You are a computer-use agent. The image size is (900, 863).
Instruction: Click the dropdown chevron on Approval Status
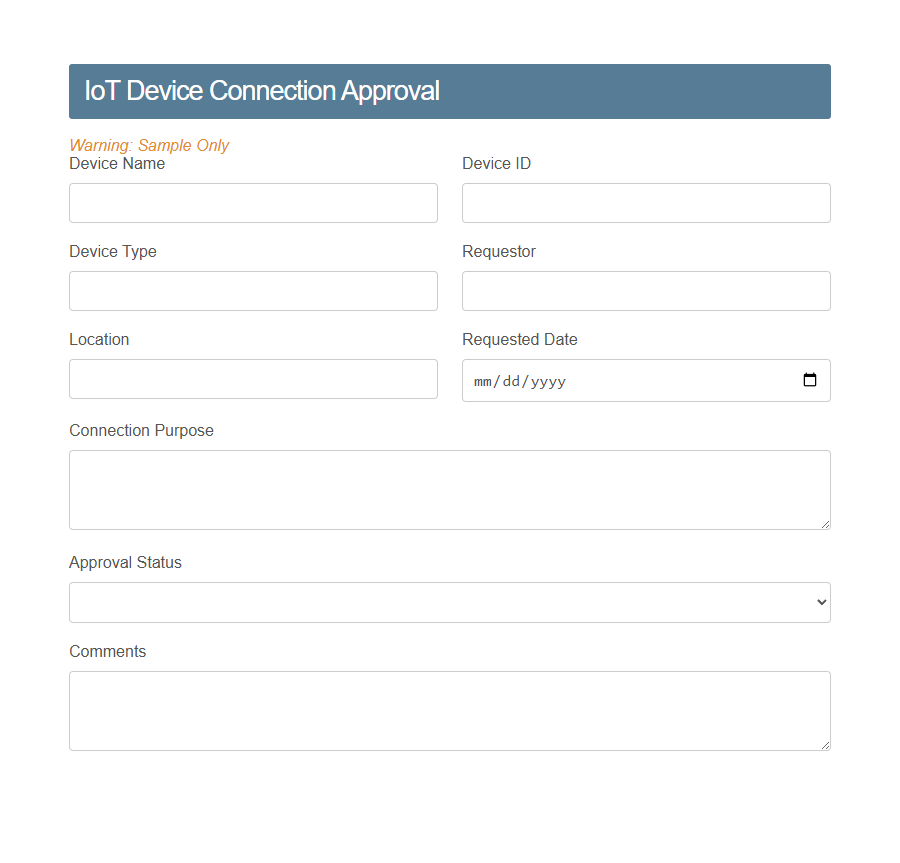point(820,602)
